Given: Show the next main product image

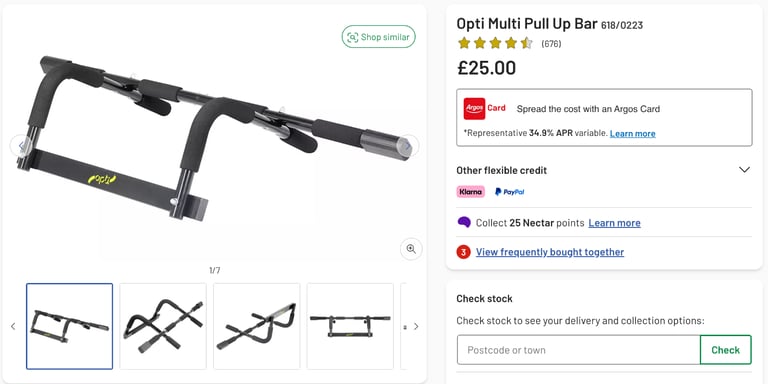Looking at the screenshot, I should pyautogui.click(x=408, y=145).
